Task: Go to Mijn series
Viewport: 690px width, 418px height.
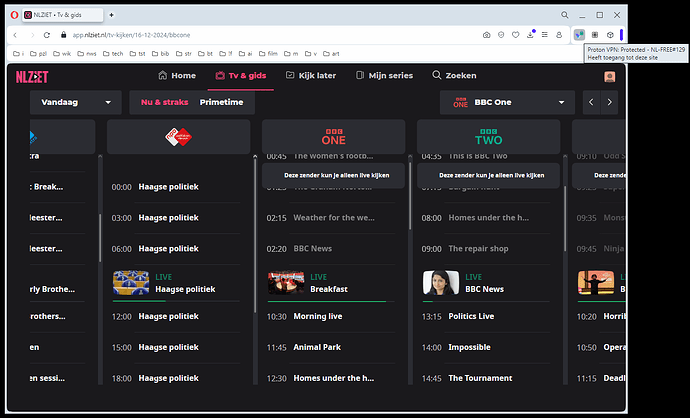Action: coord(384,76)
